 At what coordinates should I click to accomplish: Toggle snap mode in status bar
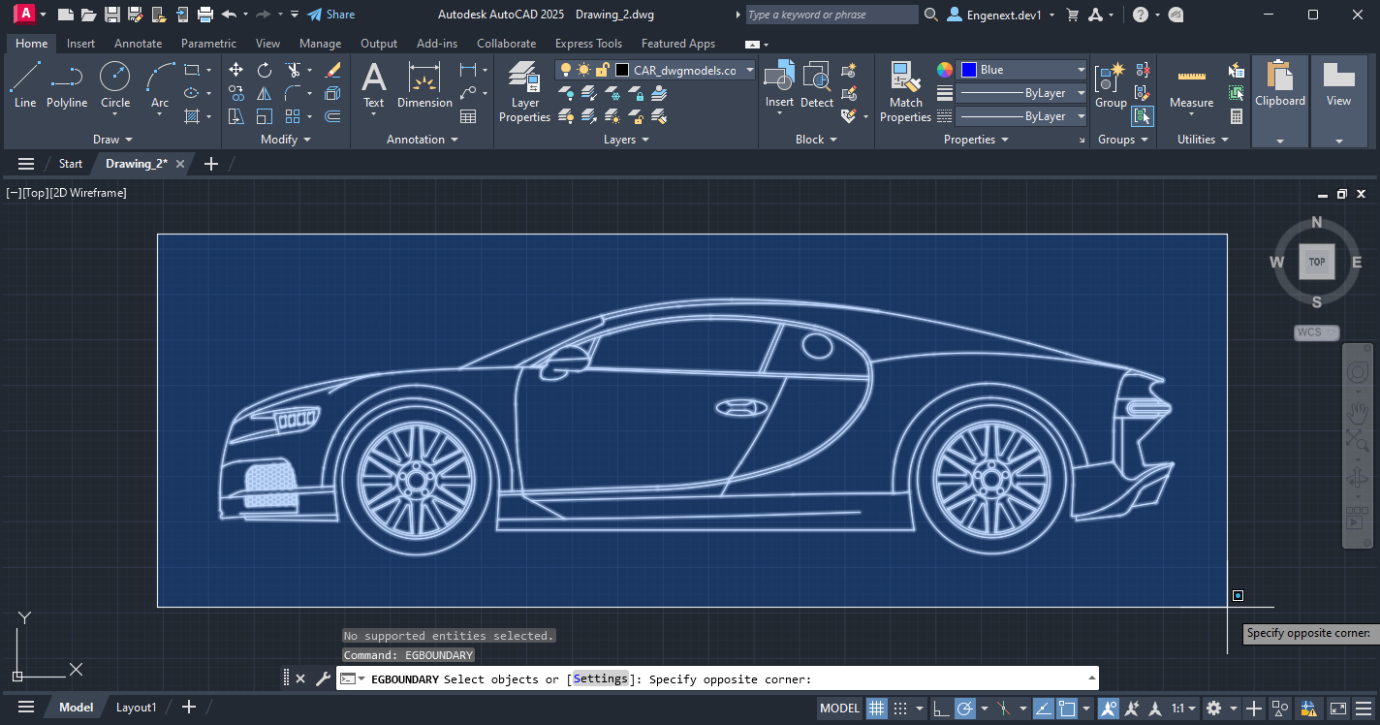point(901,708)
